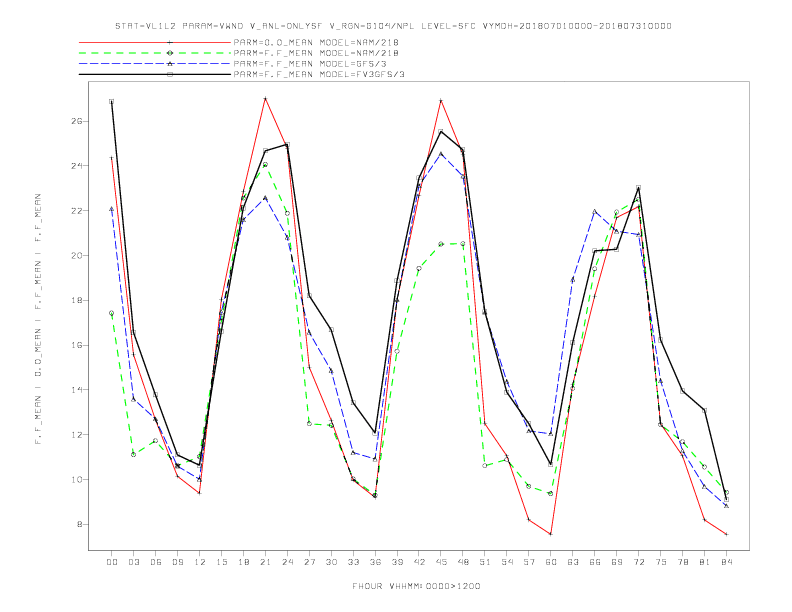
Task: Click legend label PARM=O.O_MEAN MODEL=NAM/218
Action: [316, 42]
